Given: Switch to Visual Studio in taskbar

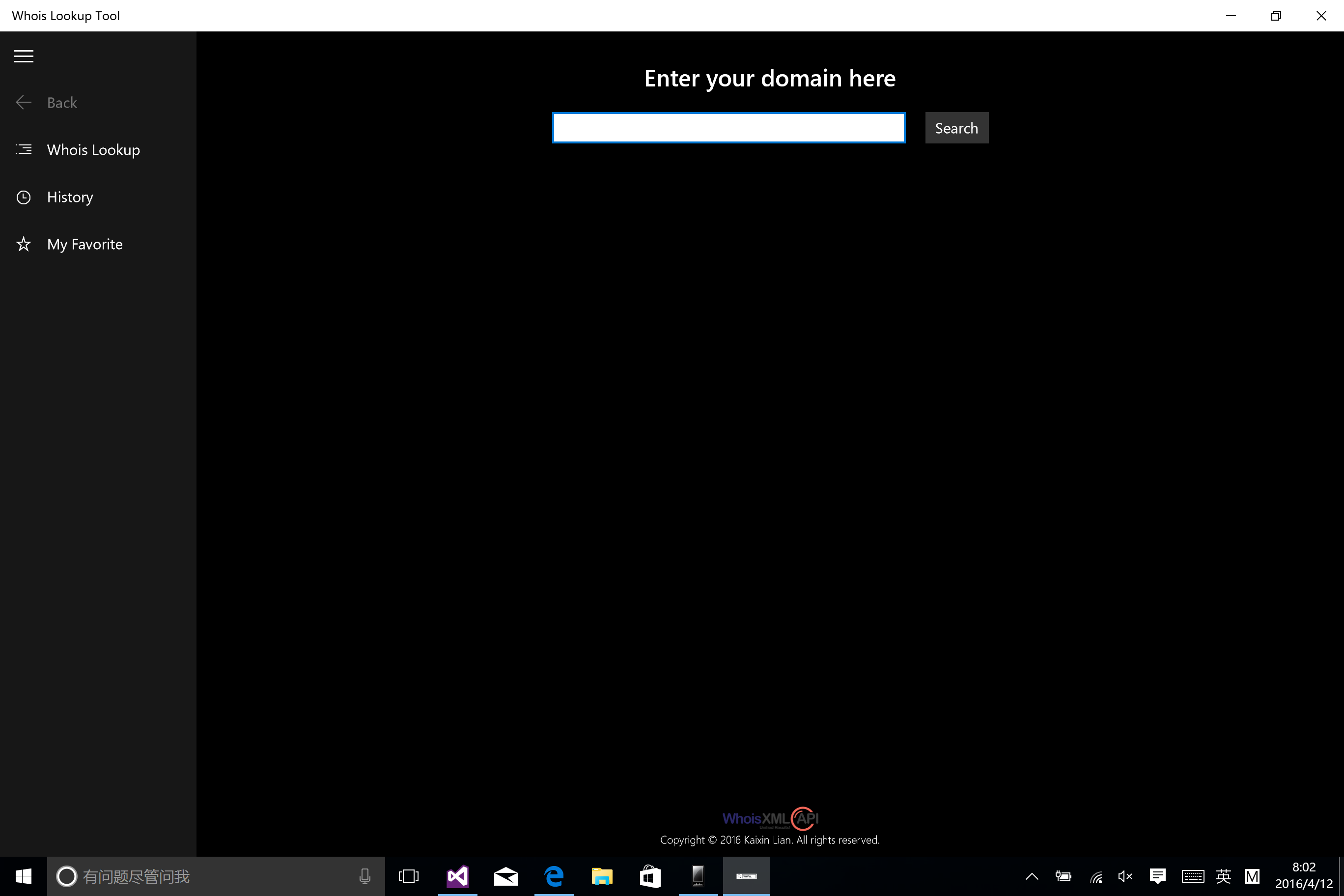Looking at the screenshot, I should click(x=458, y=876).
